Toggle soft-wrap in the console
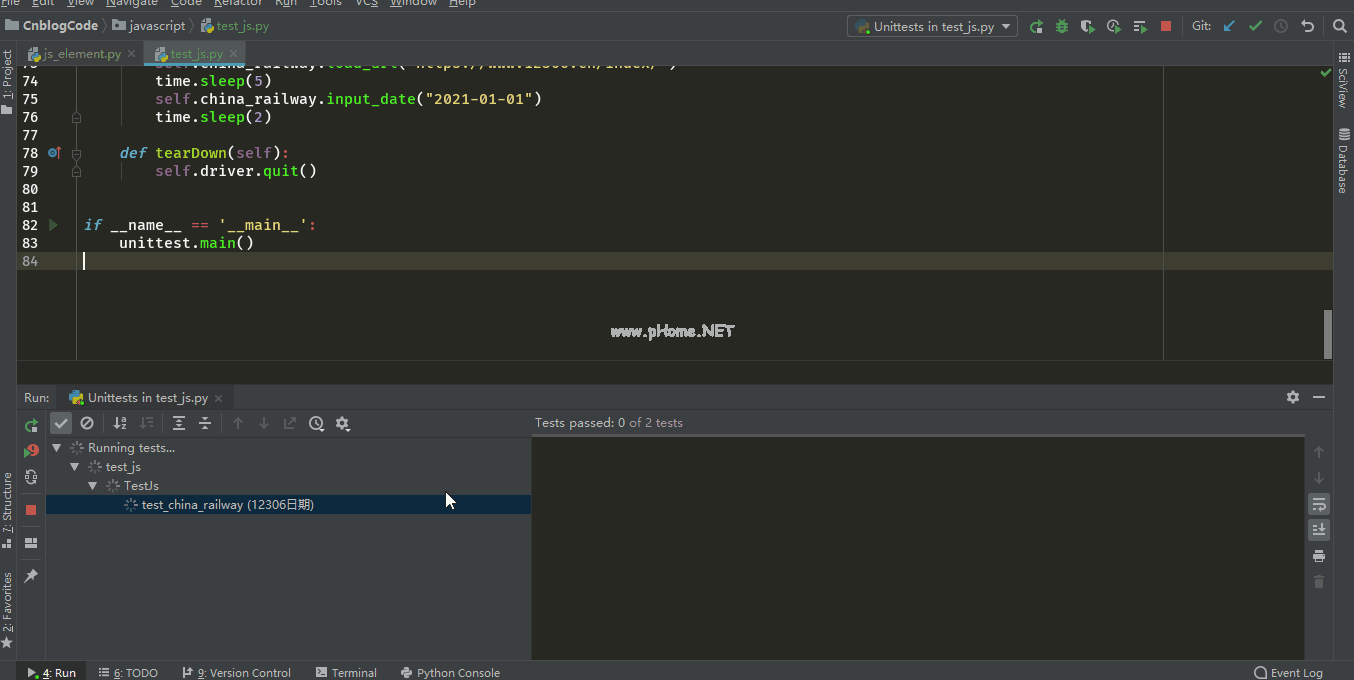Screen dimensions: 1354x680 pos(1319,504)
